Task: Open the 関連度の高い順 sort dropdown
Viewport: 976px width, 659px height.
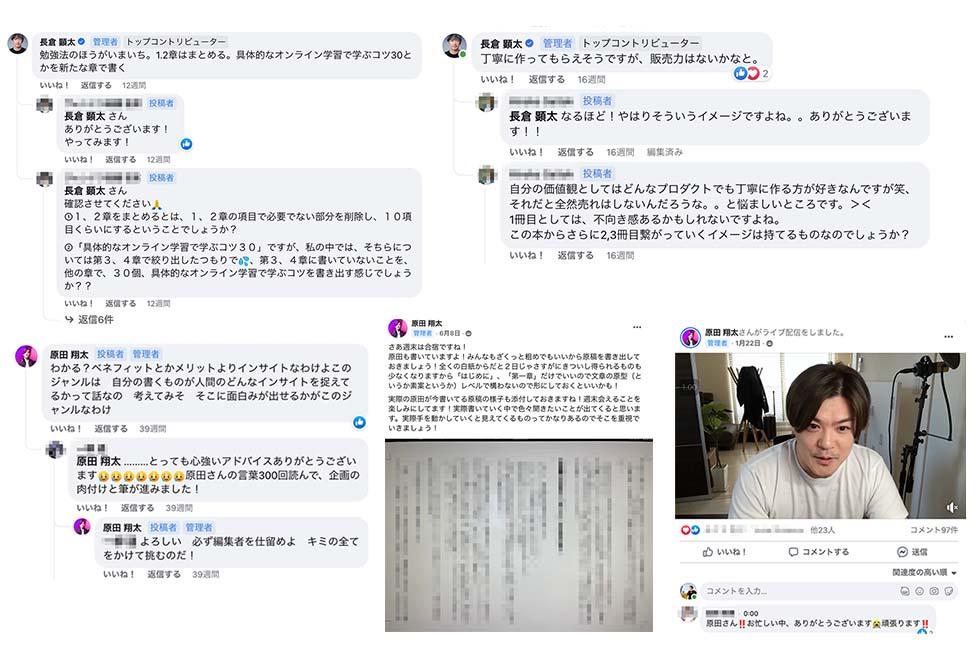Action: point(924,573)
